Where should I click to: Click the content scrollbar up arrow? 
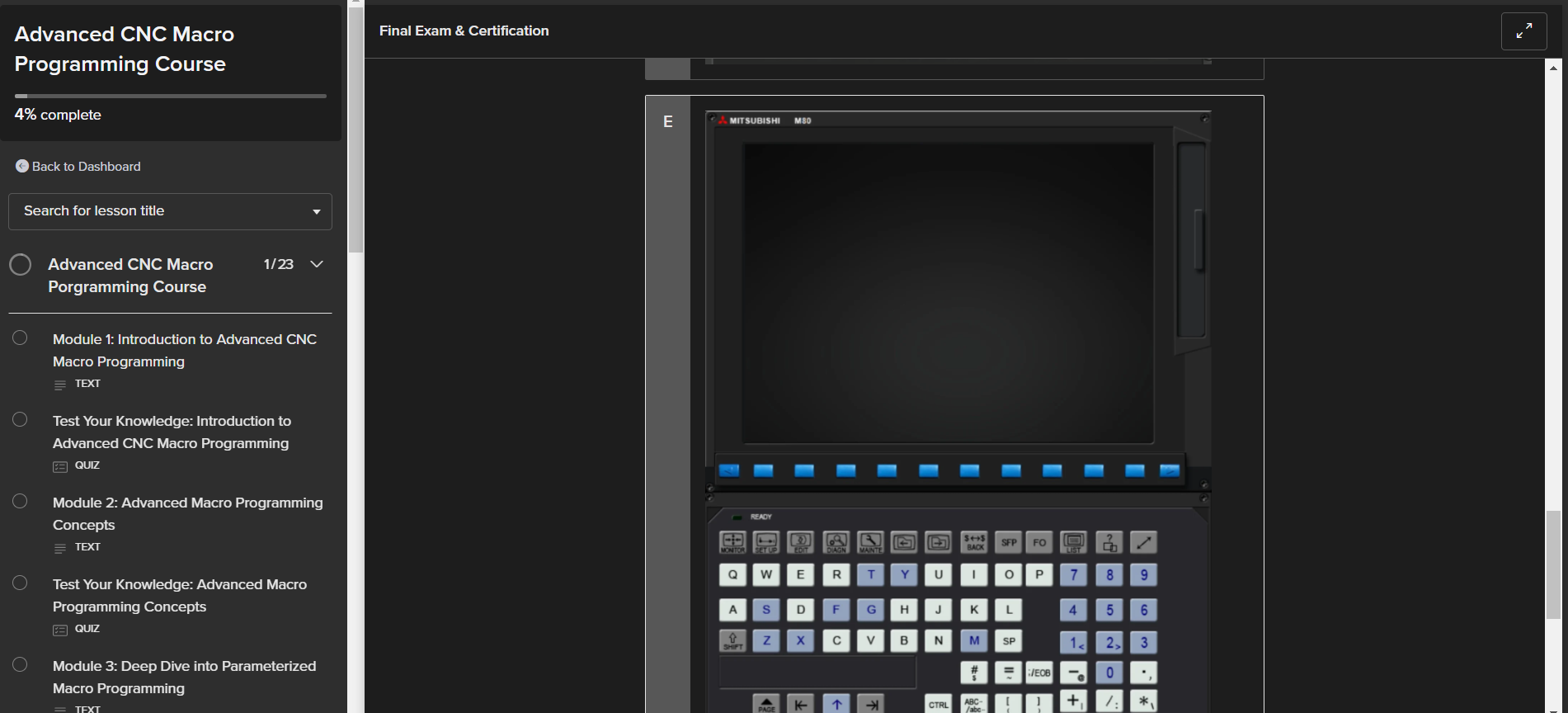tap(1553, 68)
